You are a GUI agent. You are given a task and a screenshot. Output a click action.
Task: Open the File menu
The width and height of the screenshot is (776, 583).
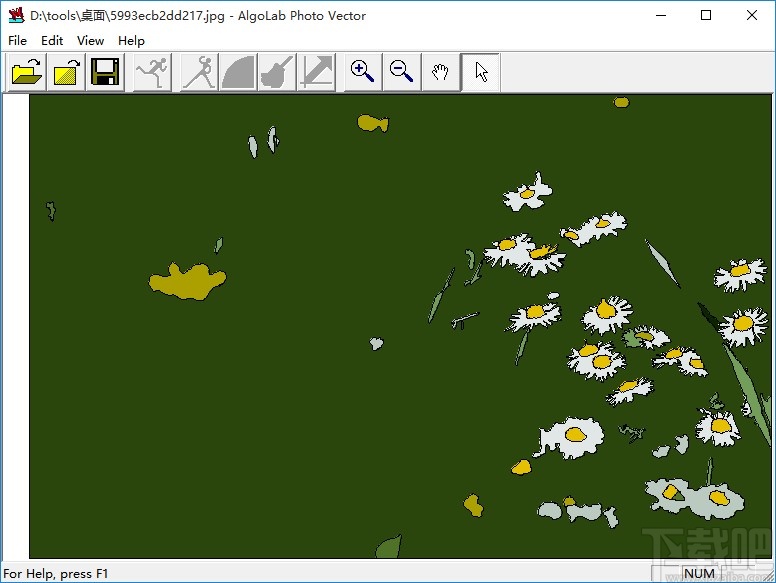17,41
